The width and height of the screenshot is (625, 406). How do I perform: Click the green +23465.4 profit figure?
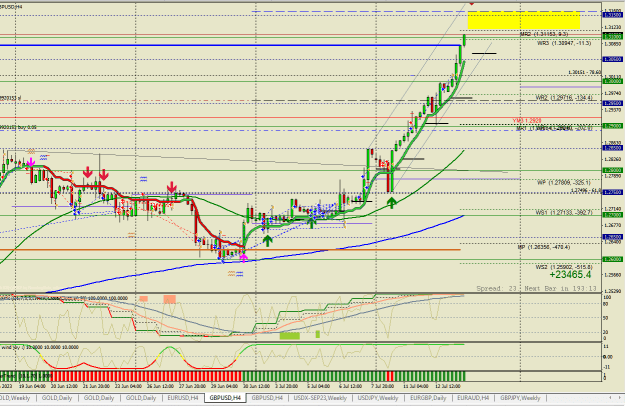click(570, 275)
